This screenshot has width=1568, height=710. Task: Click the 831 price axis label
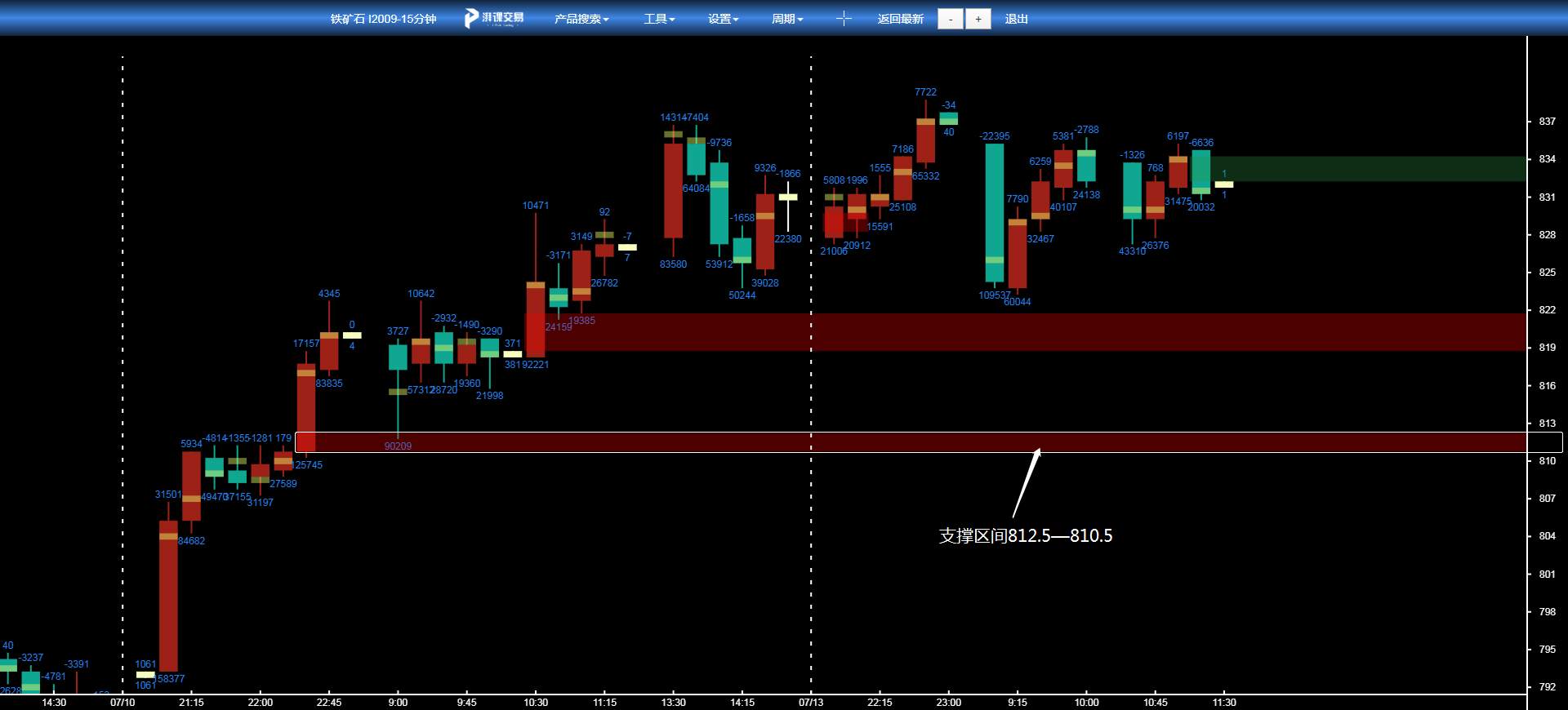point(1547,197)
